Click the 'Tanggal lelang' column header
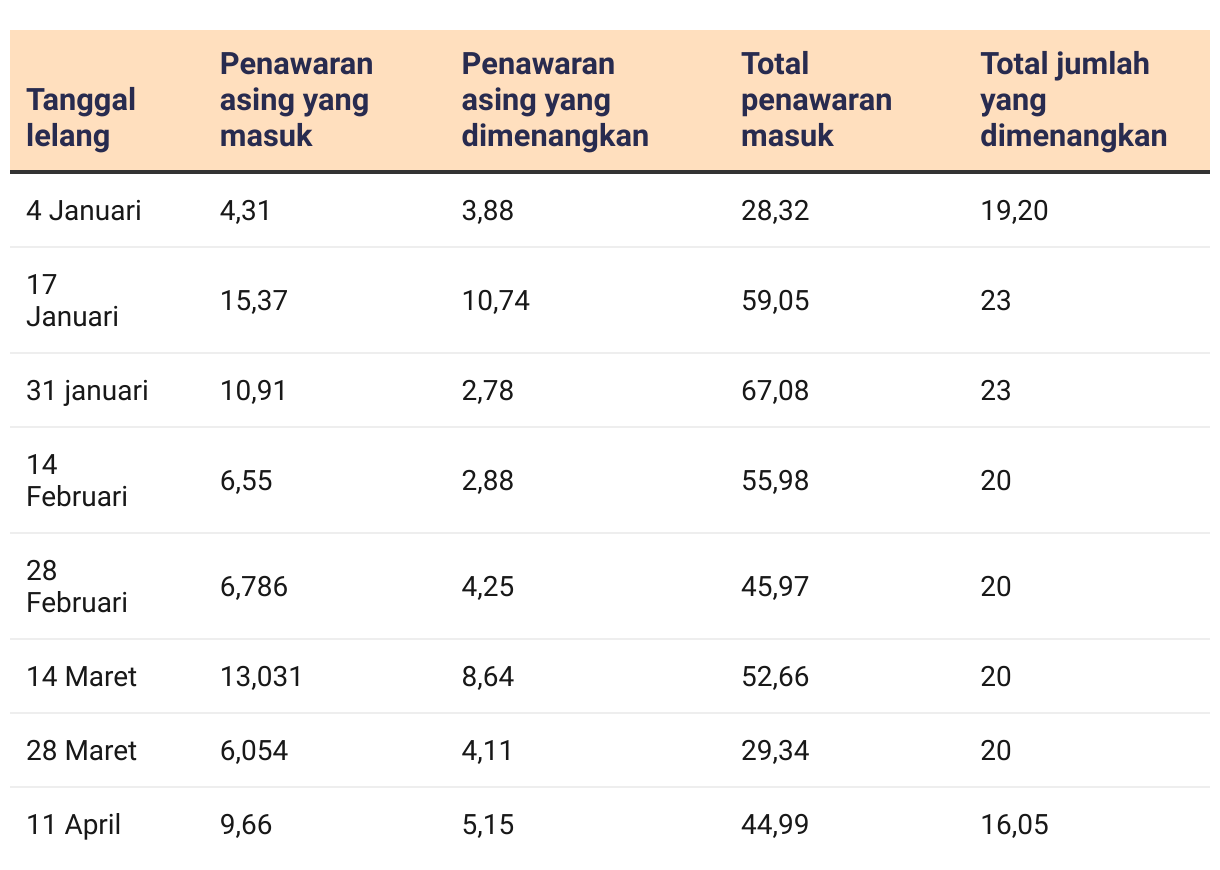Screen dimensions: 1220x870 [81, 118]
